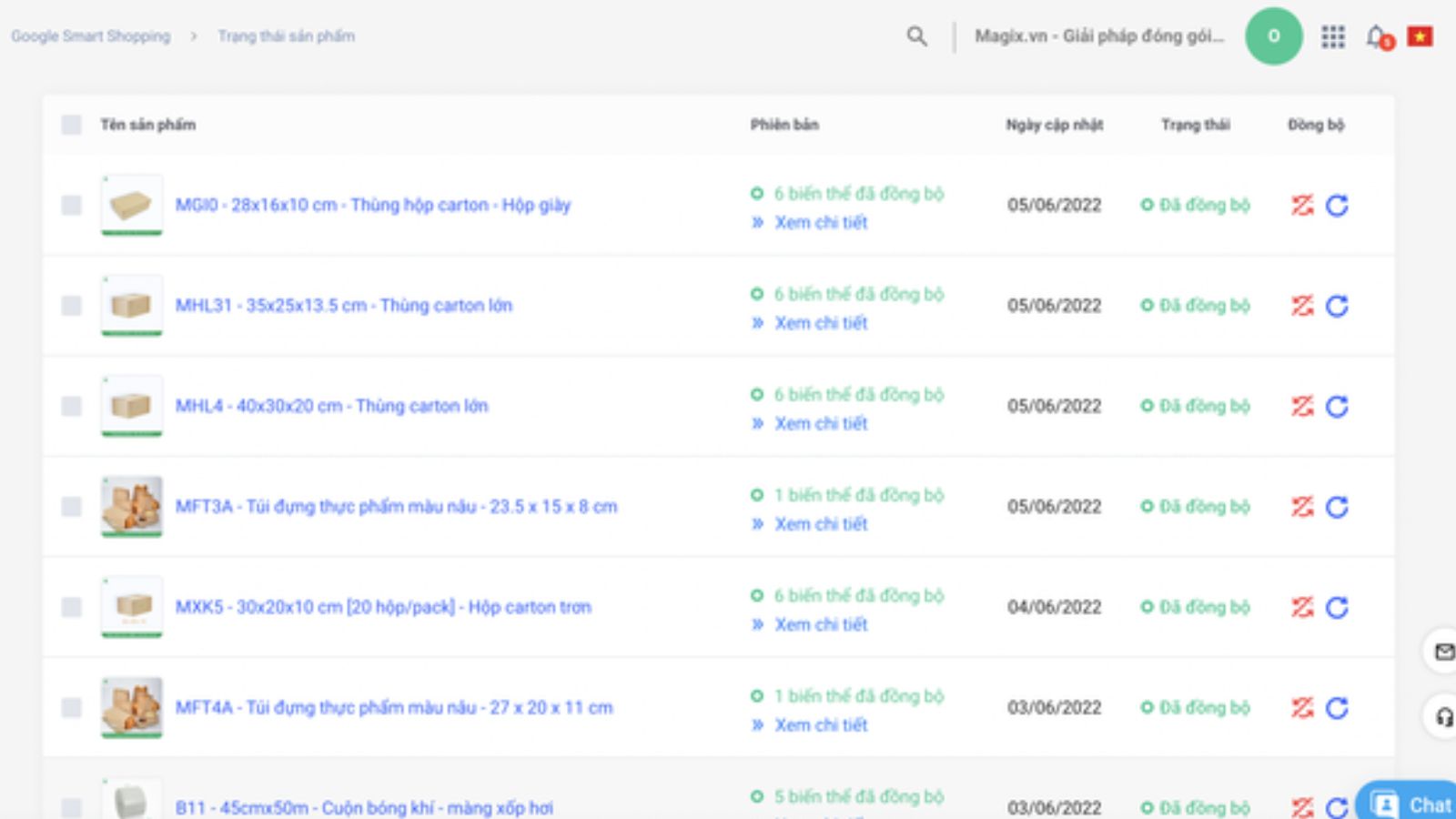Open the apps grid menu icon
1456x819 pixels.
tap(1333, 36)
